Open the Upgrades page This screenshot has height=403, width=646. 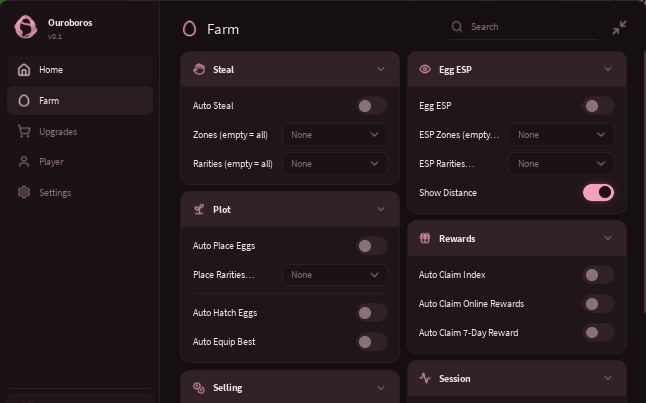click(80, 131)
